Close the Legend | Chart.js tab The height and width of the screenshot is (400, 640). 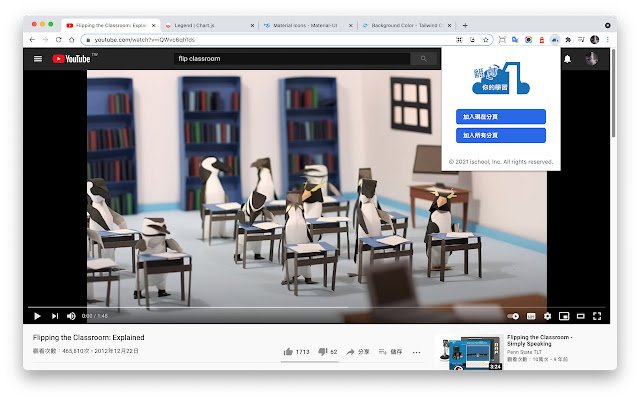click(252, 25)
